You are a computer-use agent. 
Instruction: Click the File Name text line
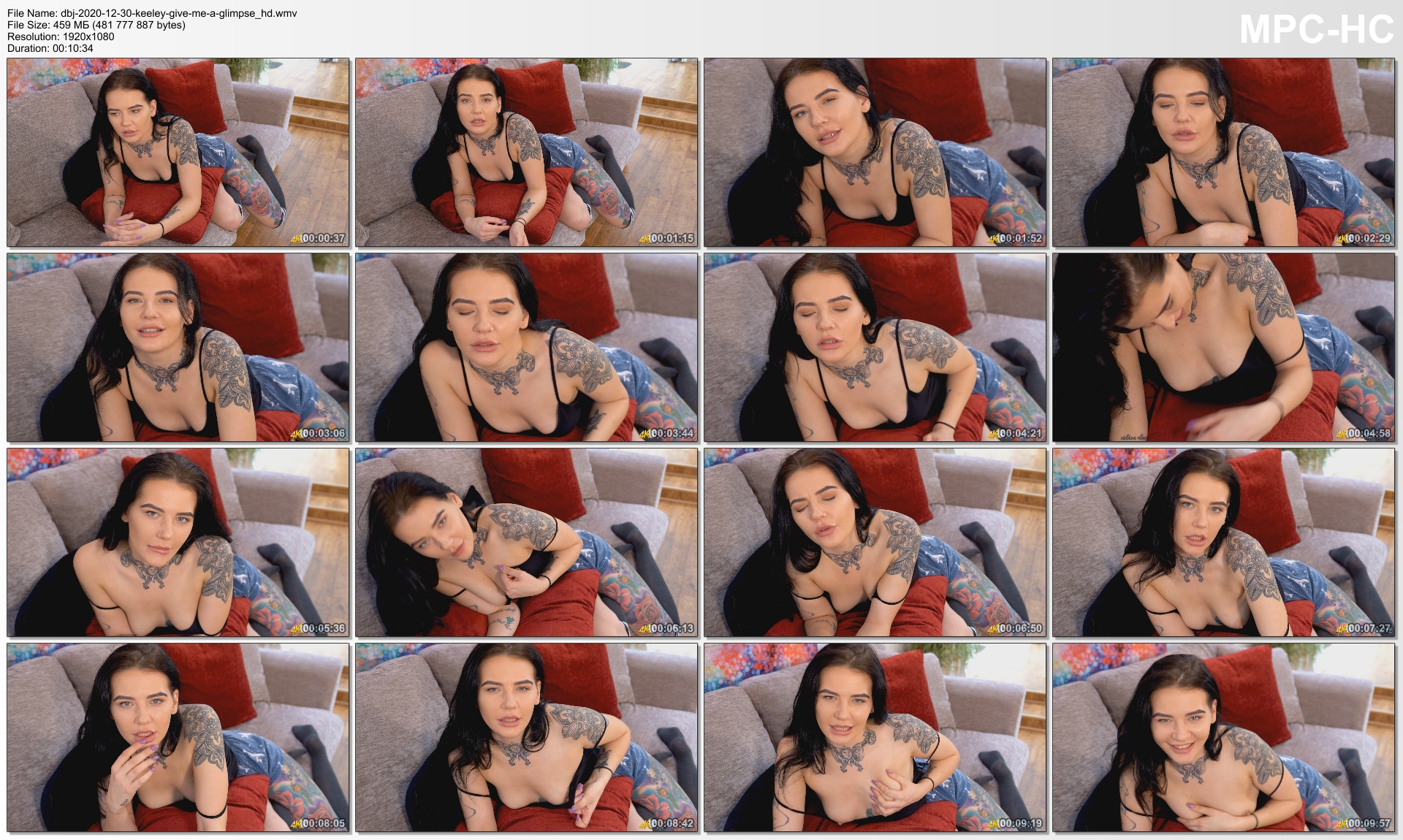coord(152,13)
